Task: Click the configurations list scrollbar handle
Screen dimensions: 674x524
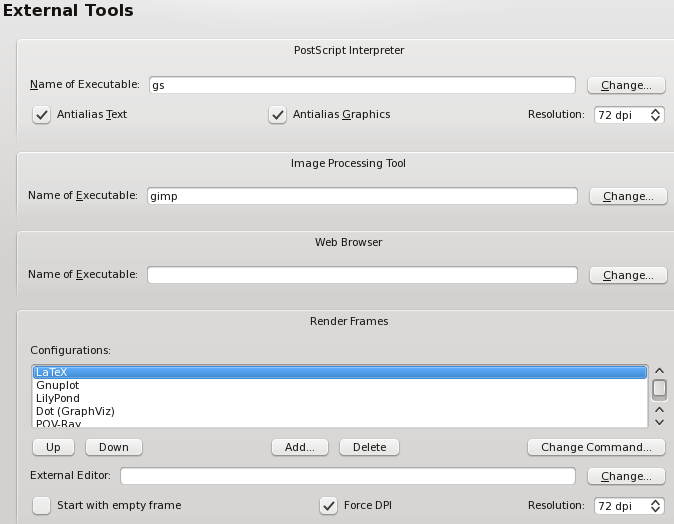Action: point(659,388)
